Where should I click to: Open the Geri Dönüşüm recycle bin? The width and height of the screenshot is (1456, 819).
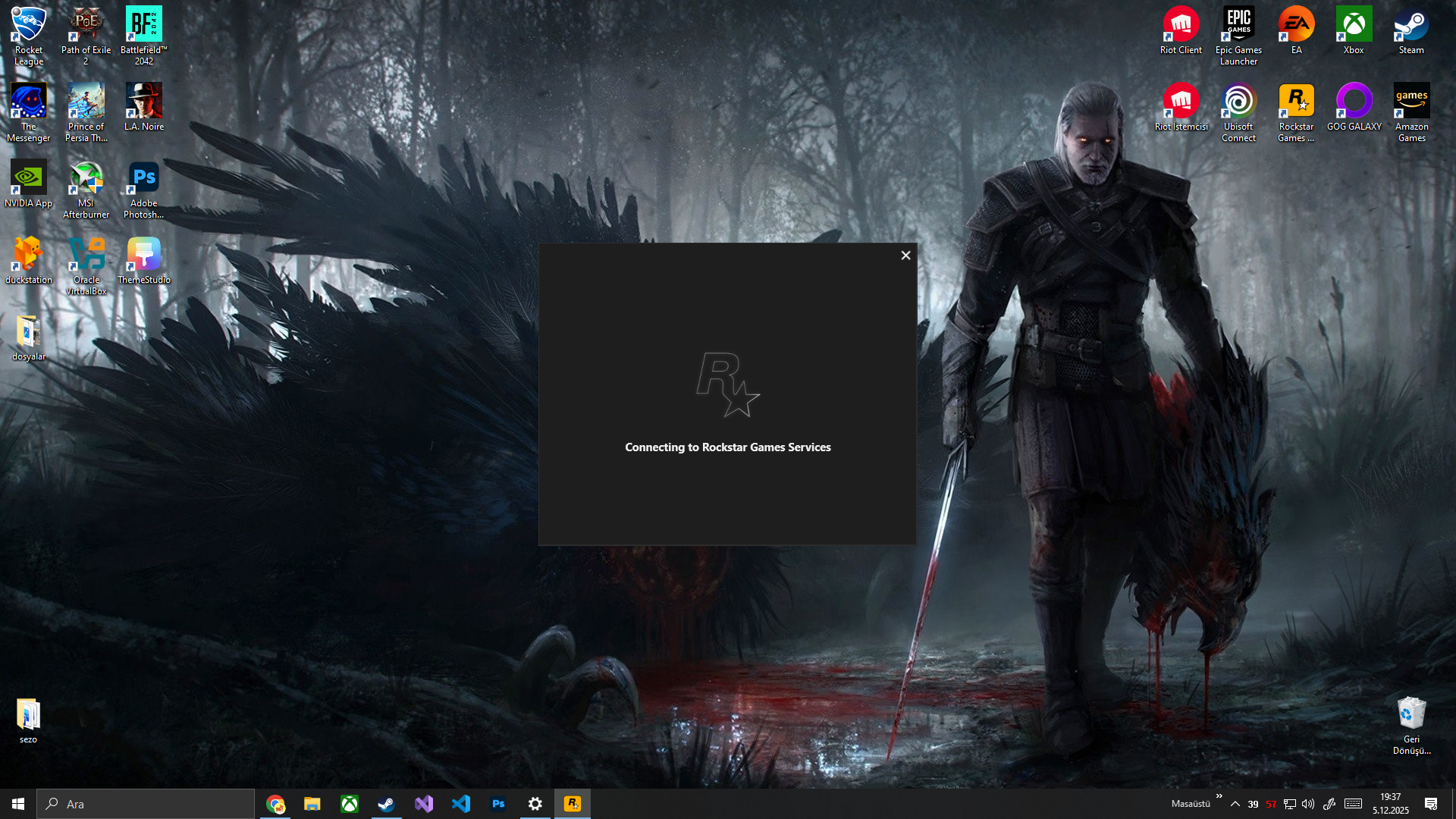click(1410, 714)
